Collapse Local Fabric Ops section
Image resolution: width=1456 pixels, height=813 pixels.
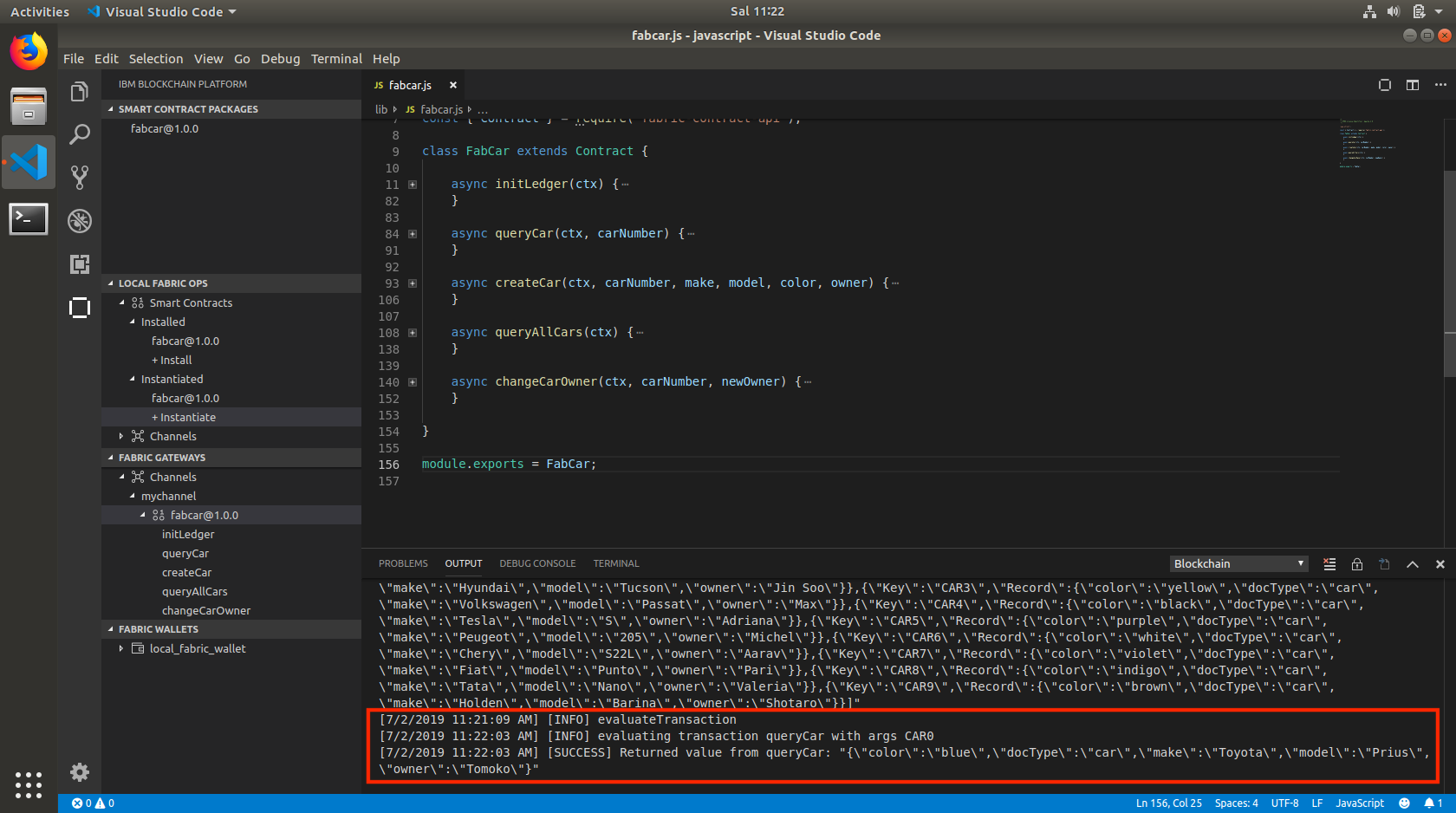pyautogui.click(x=231, y=283)
